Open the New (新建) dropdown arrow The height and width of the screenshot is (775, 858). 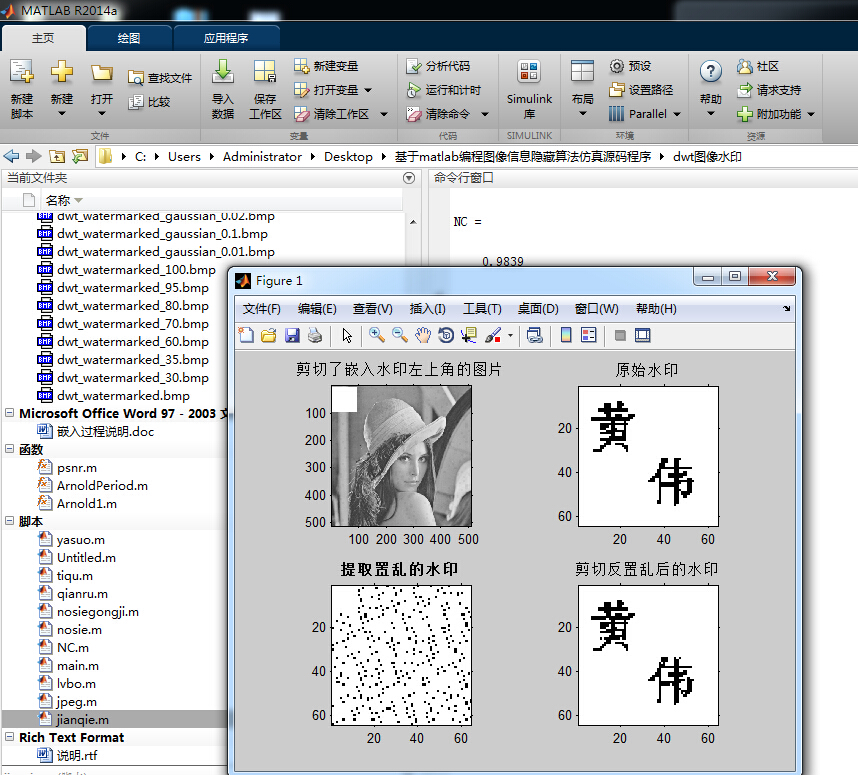pos(61,113)
